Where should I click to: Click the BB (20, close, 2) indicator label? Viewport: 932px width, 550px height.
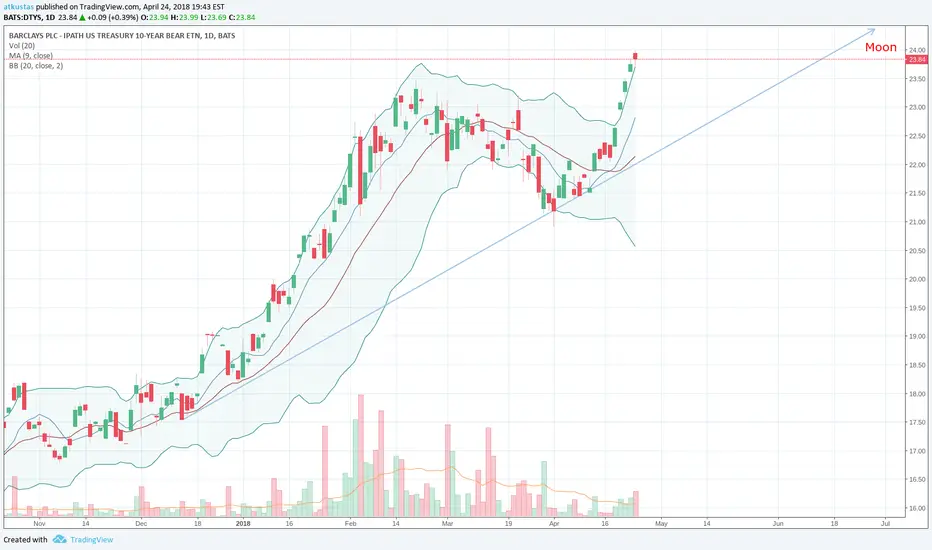(36, 66)
